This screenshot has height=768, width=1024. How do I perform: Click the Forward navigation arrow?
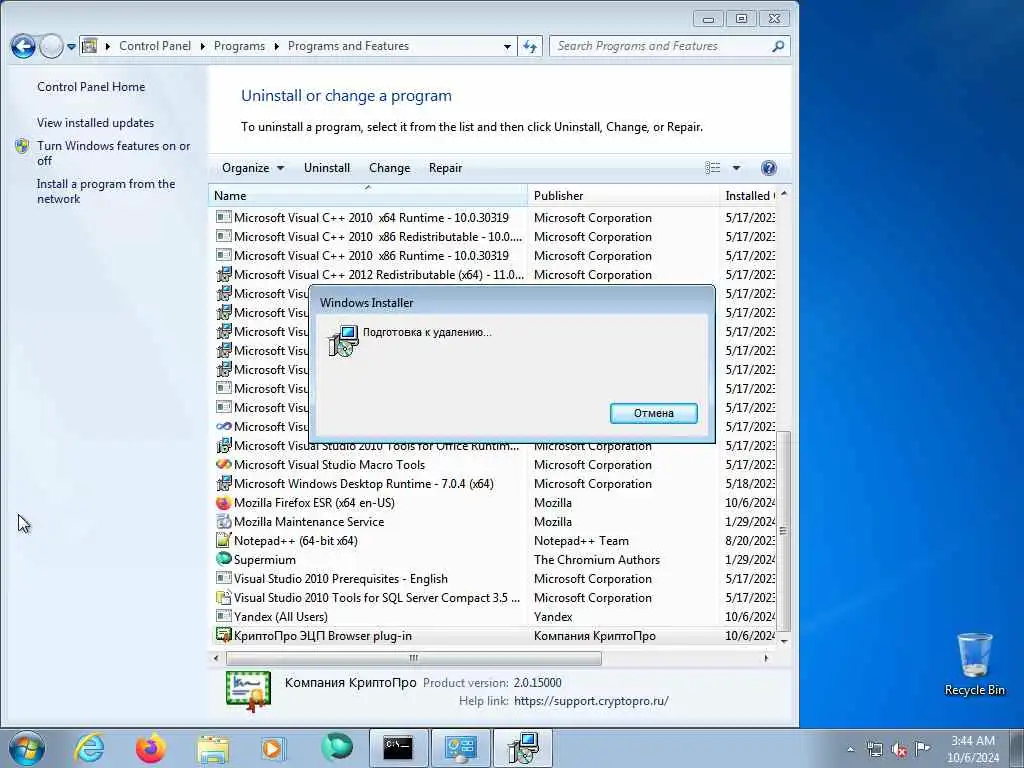point(52,46)
